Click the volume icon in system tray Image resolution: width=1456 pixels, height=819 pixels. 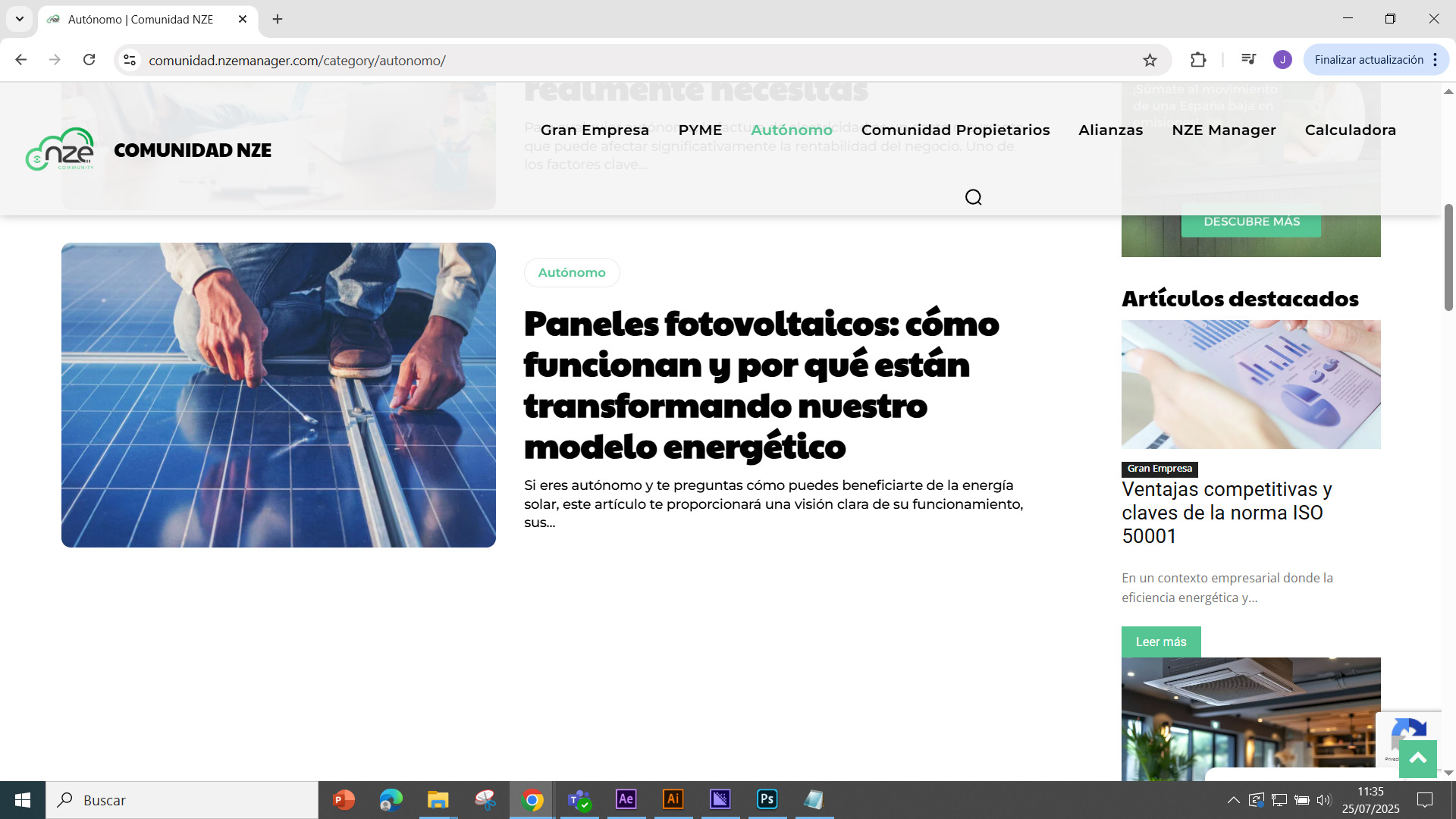[x=1324, y=800]
